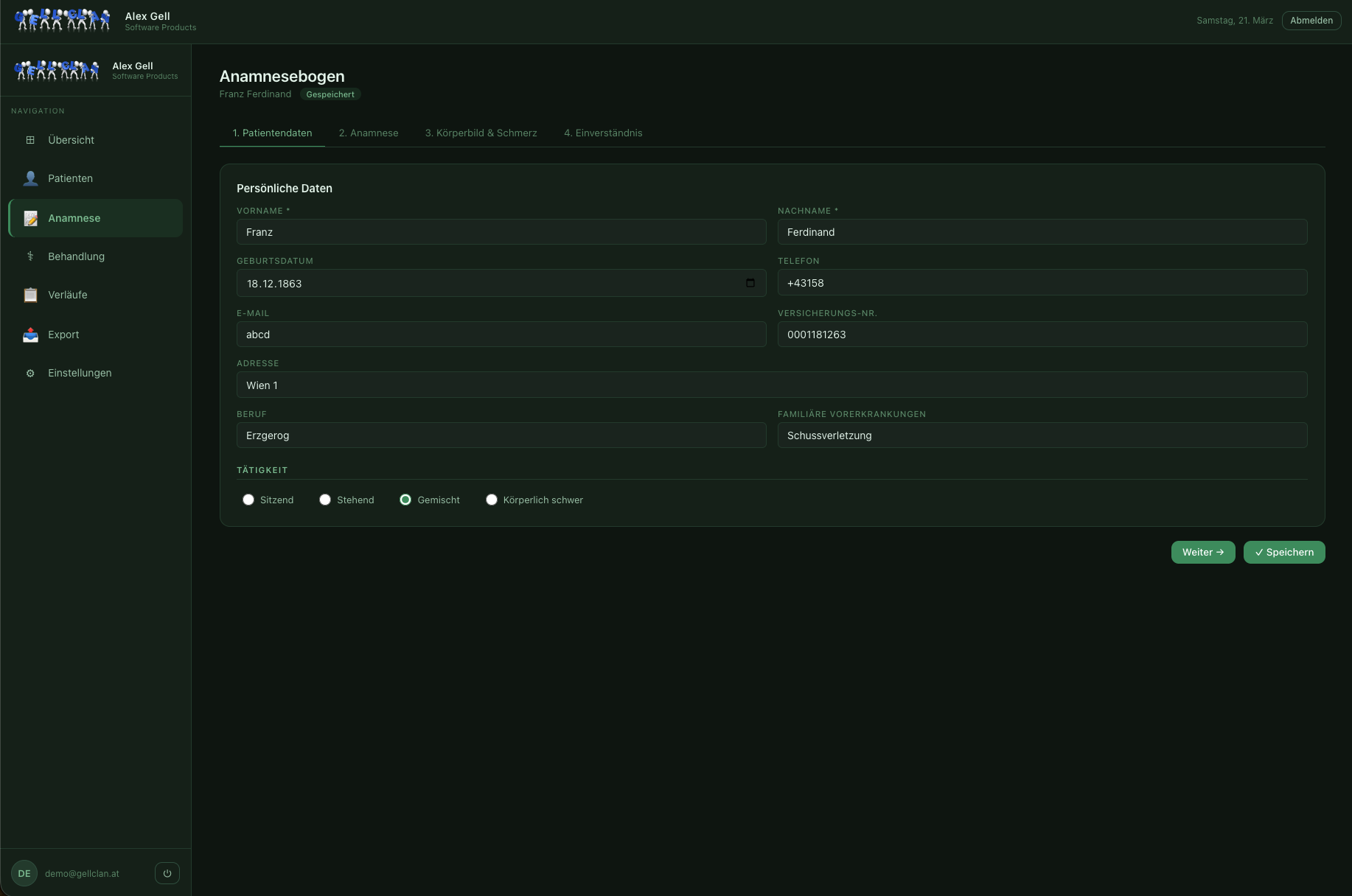Click the Patienten person icon
The height and width of the screenshot is (896, 1352).
[30, 178]
